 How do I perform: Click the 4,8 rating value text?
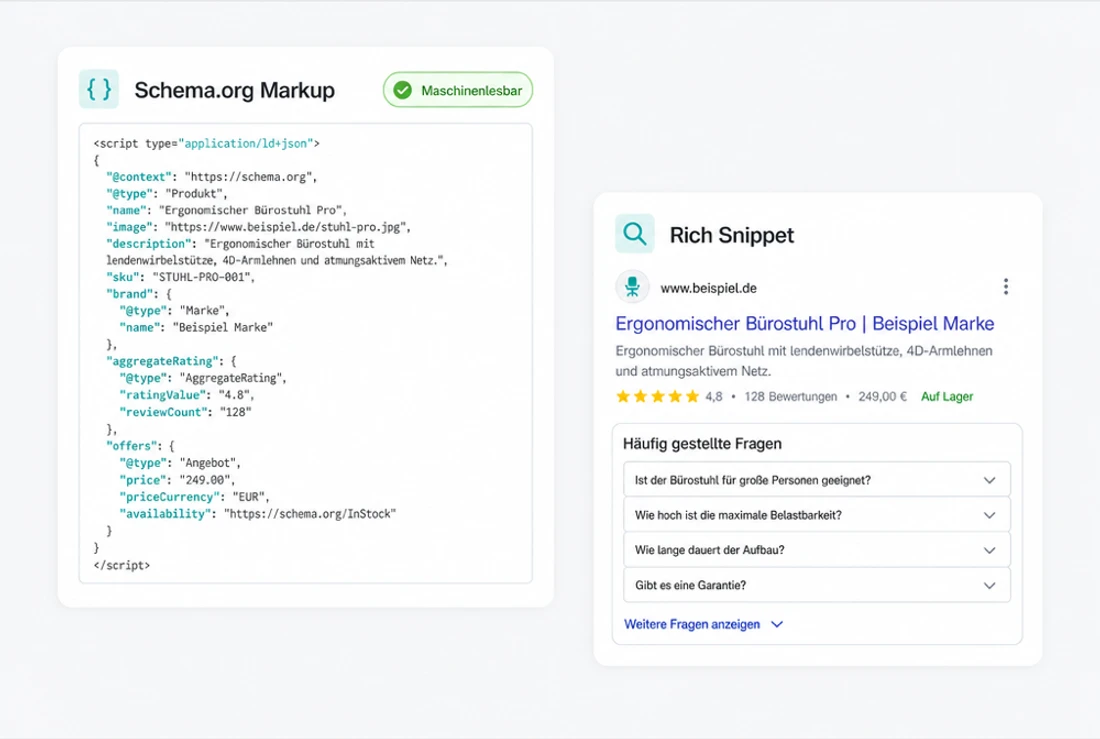(x=713, y=397)
